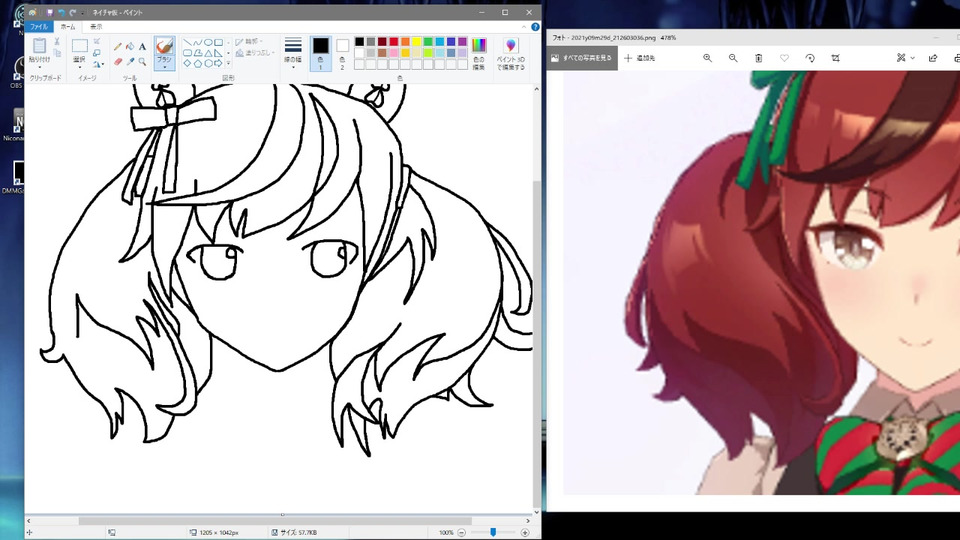Pick the green color swatch

(x=428, y=42)
